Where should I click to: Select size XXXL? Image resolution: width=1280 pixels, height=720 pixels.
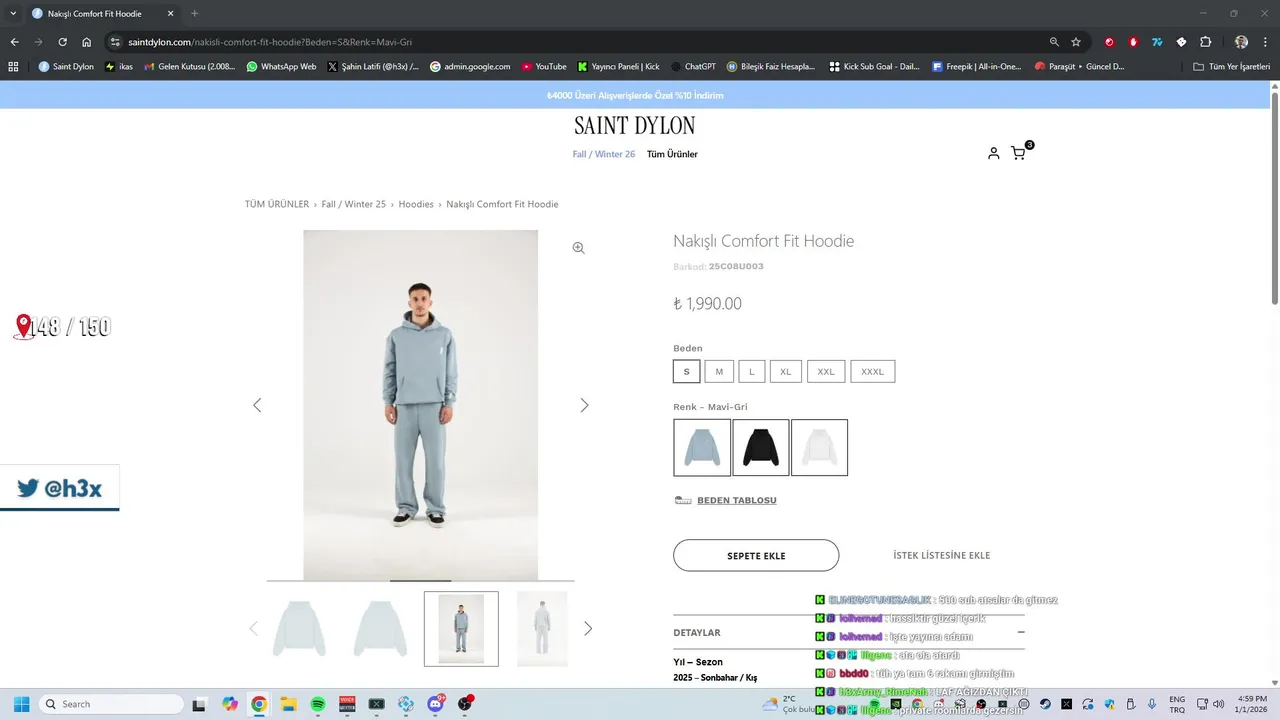(873, 371)
